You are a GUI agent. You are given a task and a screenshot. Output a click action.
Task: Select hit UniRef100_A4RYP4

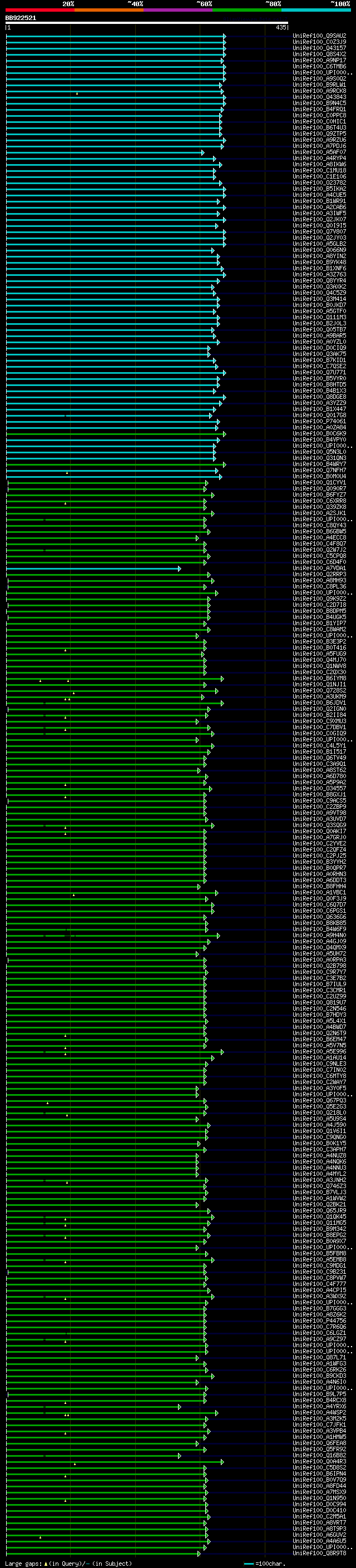tap(319, 159)
